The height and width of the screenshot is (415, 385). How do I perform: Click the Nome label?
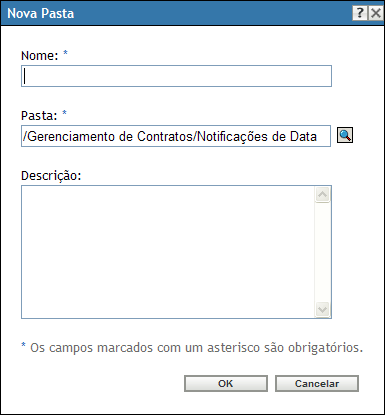click(x=40, y=56)
